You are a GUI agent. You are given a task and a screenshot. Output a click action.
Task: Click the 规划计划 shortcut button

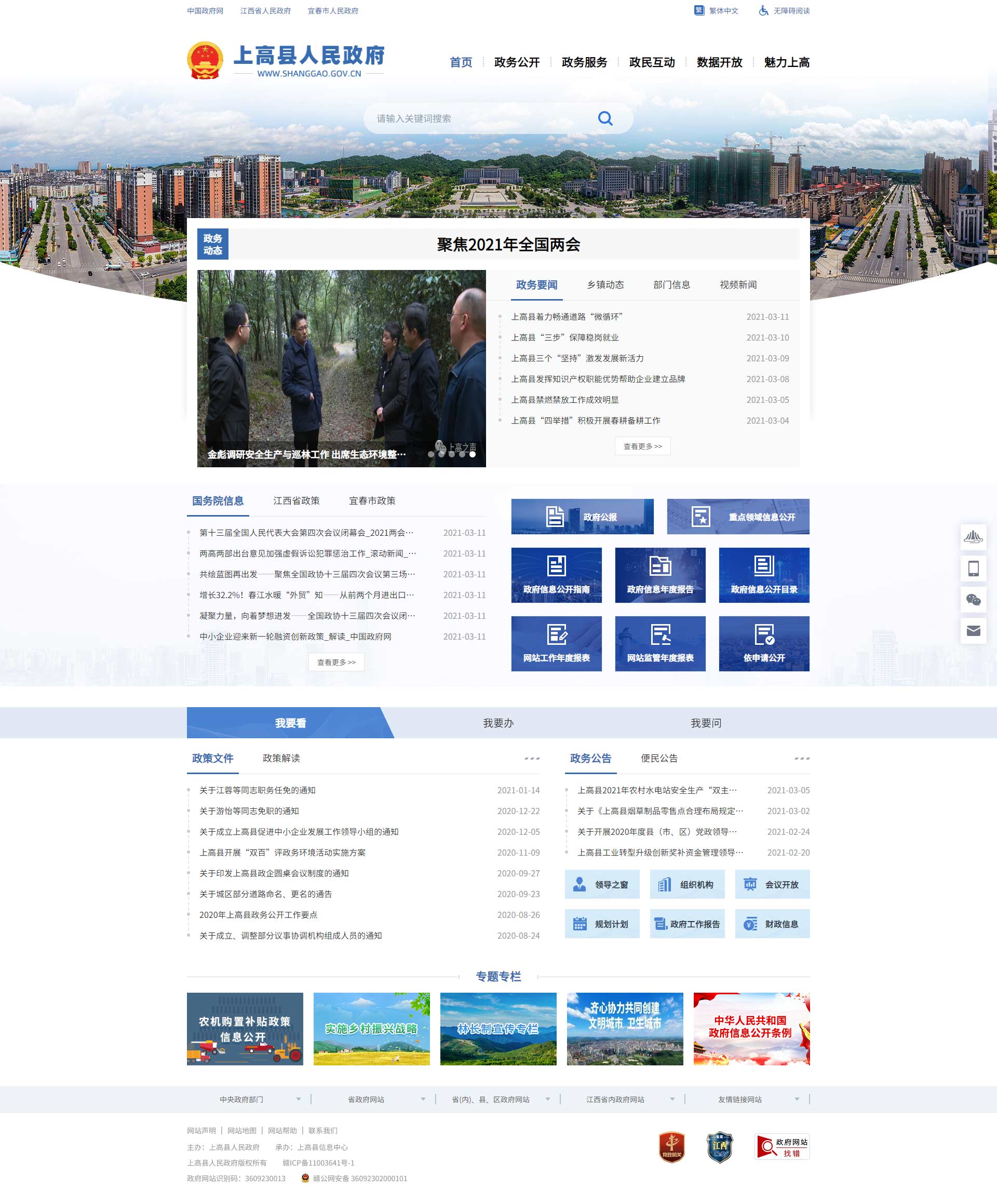(602, 924)
